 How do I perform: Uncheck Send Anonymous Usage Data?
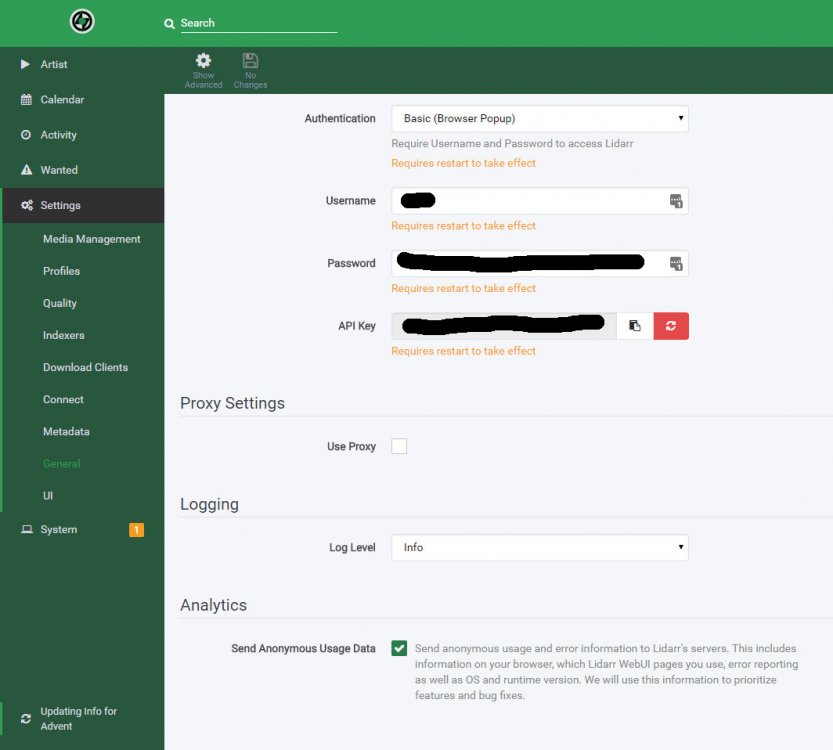point(399,648)
